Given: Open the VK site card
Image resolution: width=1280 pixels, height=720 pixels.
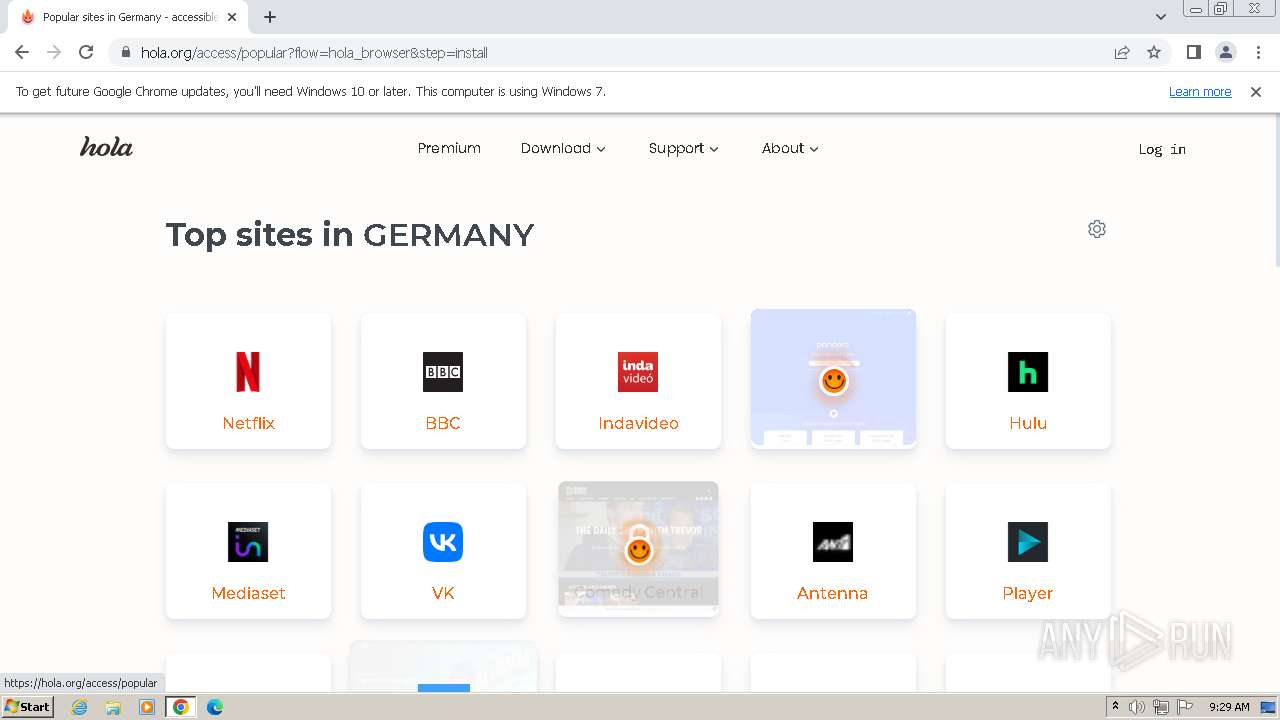Looking at the screenshot, I should point(443,551).
